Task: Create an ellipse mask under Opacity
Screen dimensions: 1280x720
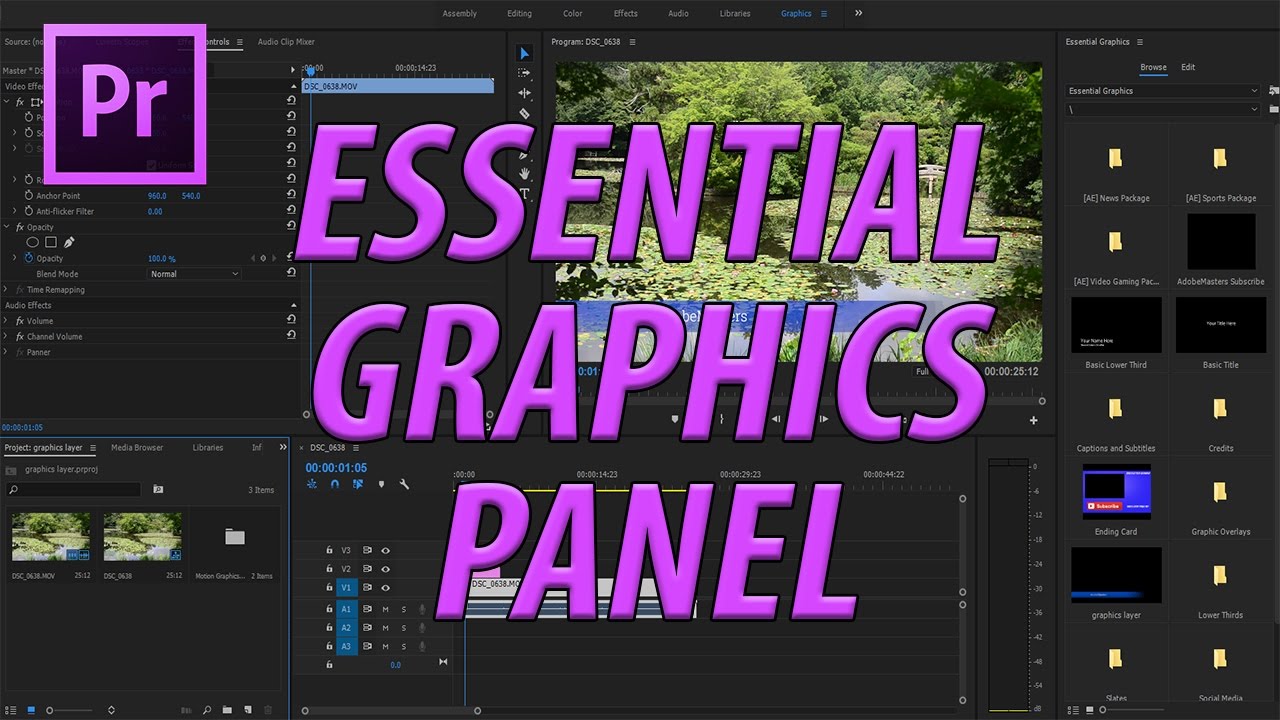Action: click(x=33, y=242)
